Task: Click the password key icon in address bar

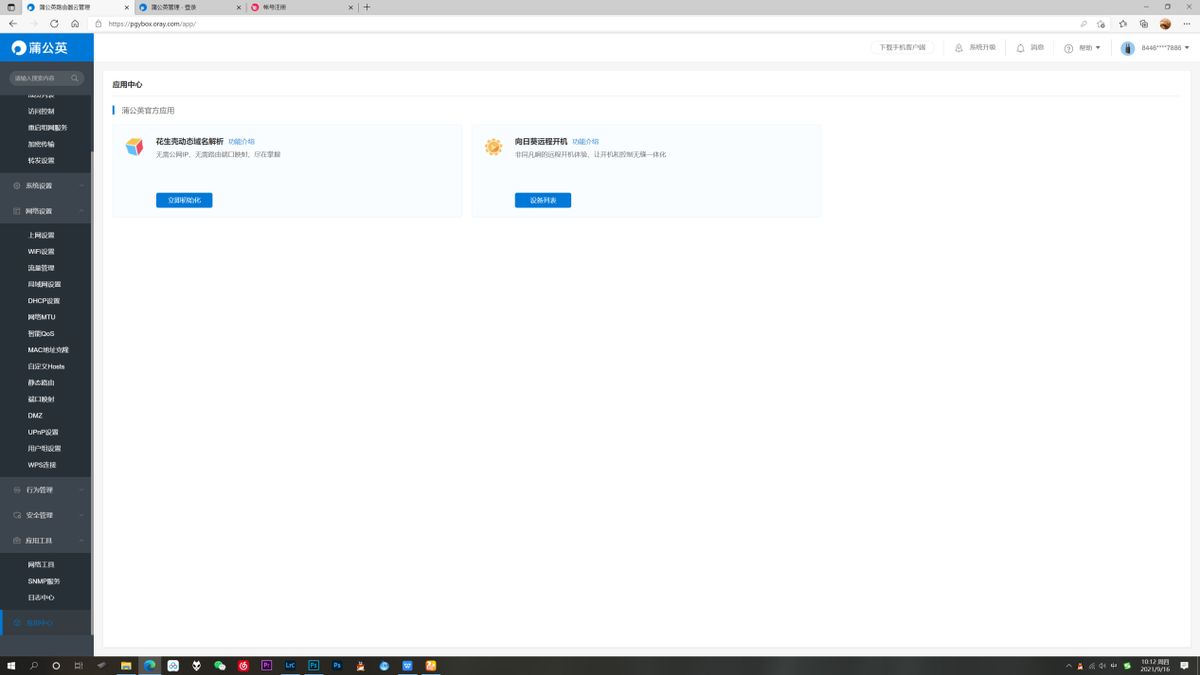Action: [1083, 23]
